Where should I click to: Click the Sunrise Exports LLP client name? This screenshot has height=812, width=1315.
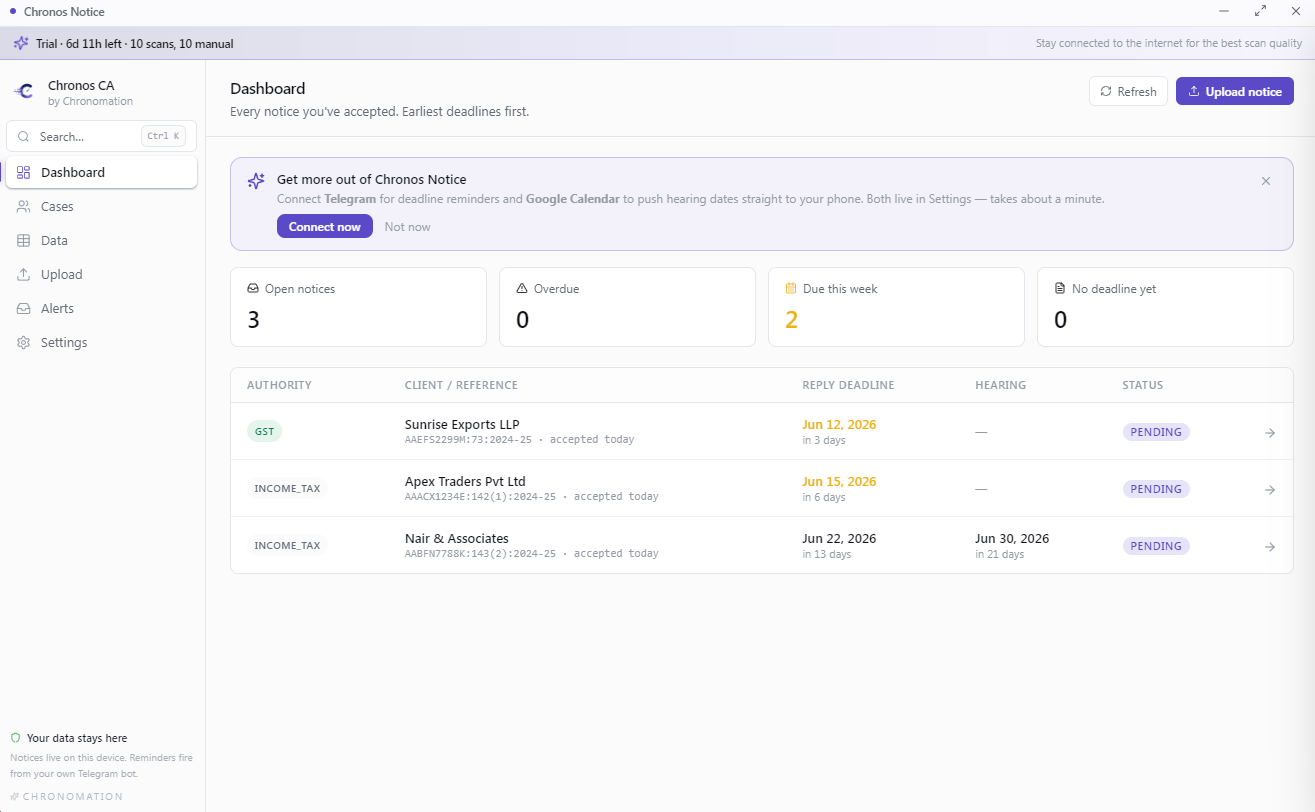coord(462,424)
